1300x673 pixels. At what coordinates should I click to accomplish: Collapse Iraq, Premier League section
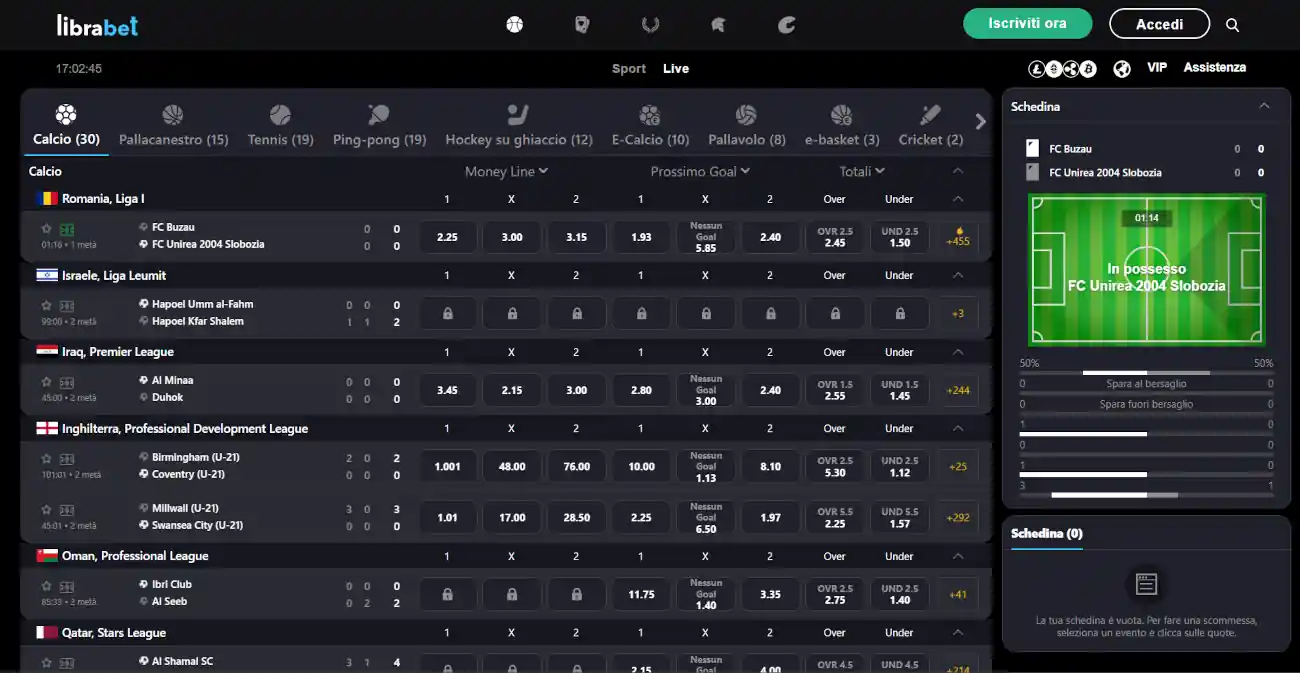click(x=958, y=352)
